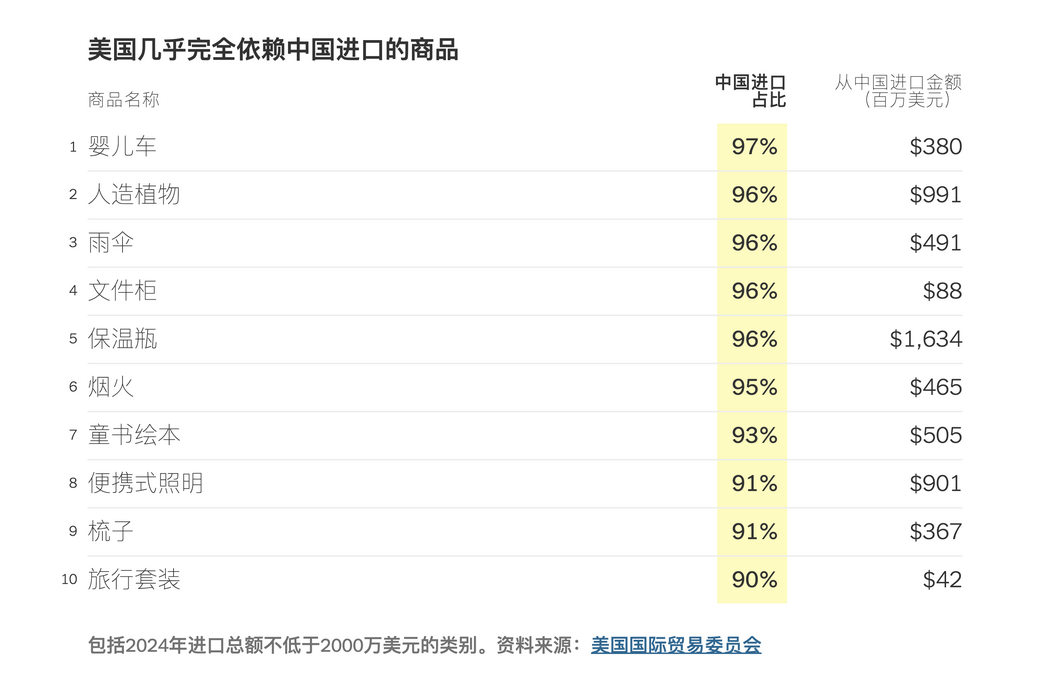Click the chart title 美国几乎完全依赖中国进口的商品

click(x=273, y=50)
